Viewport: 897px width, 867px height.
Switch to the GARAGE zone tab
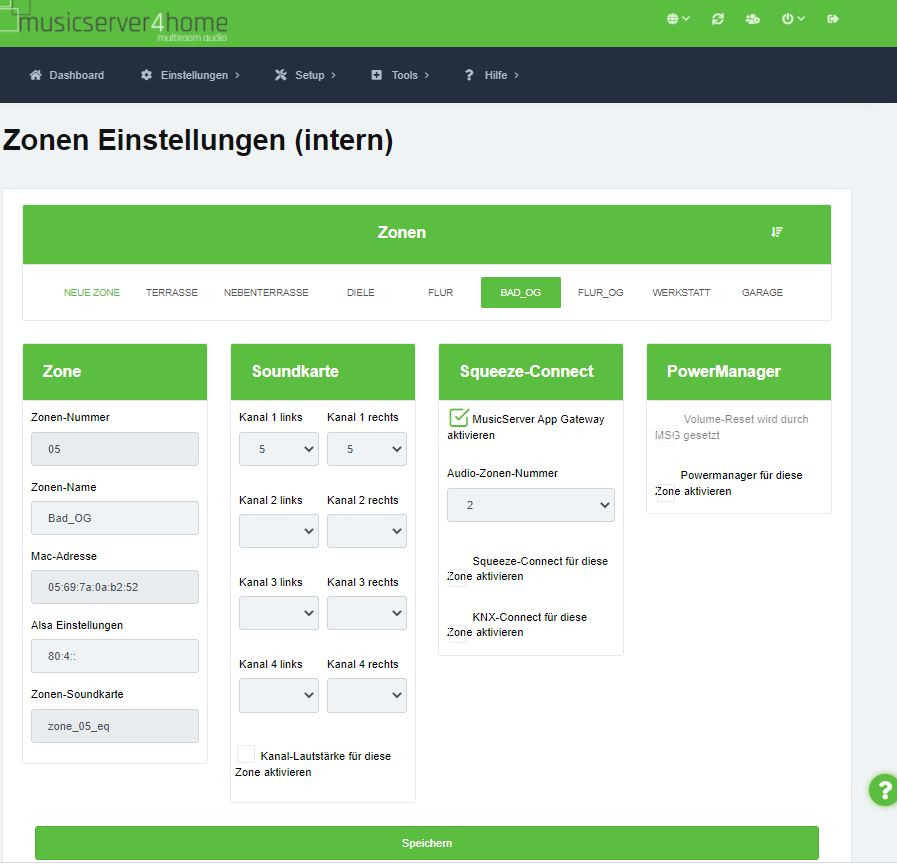click(x=762, y=292)
